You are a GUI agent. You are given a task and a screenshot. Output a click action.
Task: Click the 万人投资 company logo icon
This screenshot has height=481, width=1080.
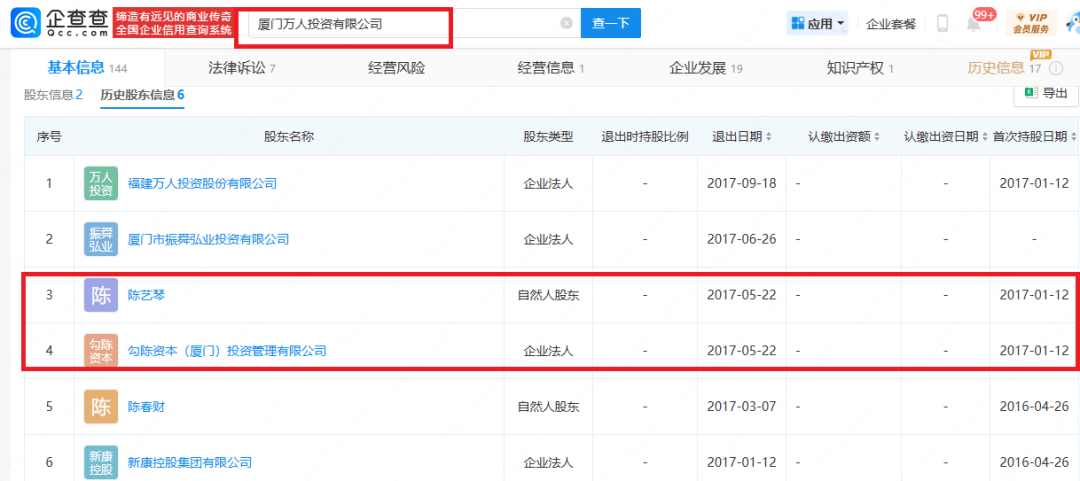click(101, 183)
